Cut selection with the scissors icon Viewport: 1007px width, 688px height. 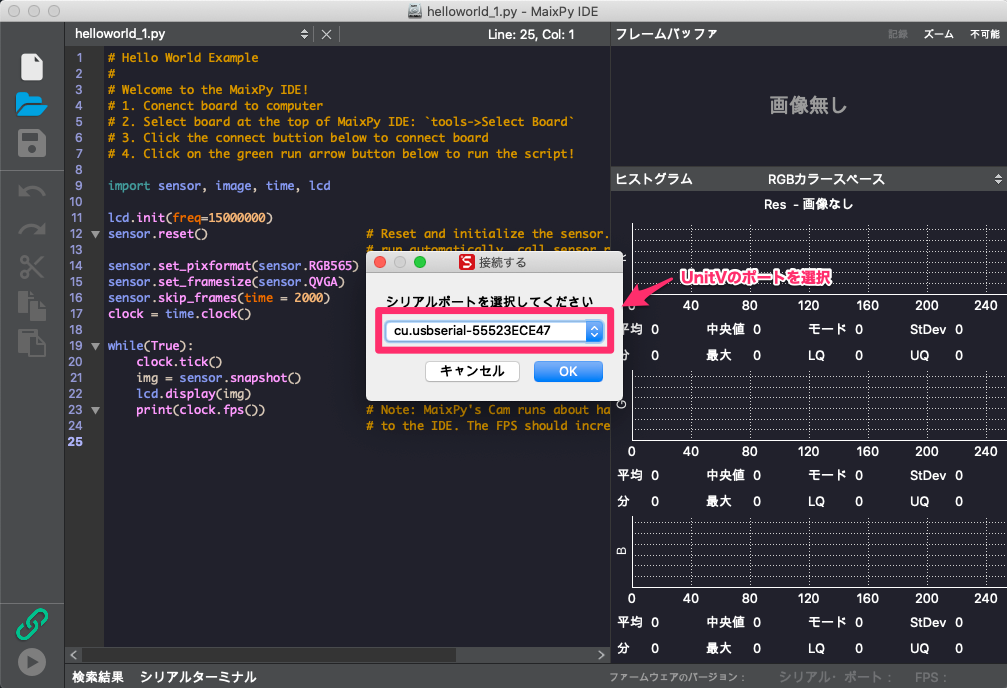coord(32,266)
